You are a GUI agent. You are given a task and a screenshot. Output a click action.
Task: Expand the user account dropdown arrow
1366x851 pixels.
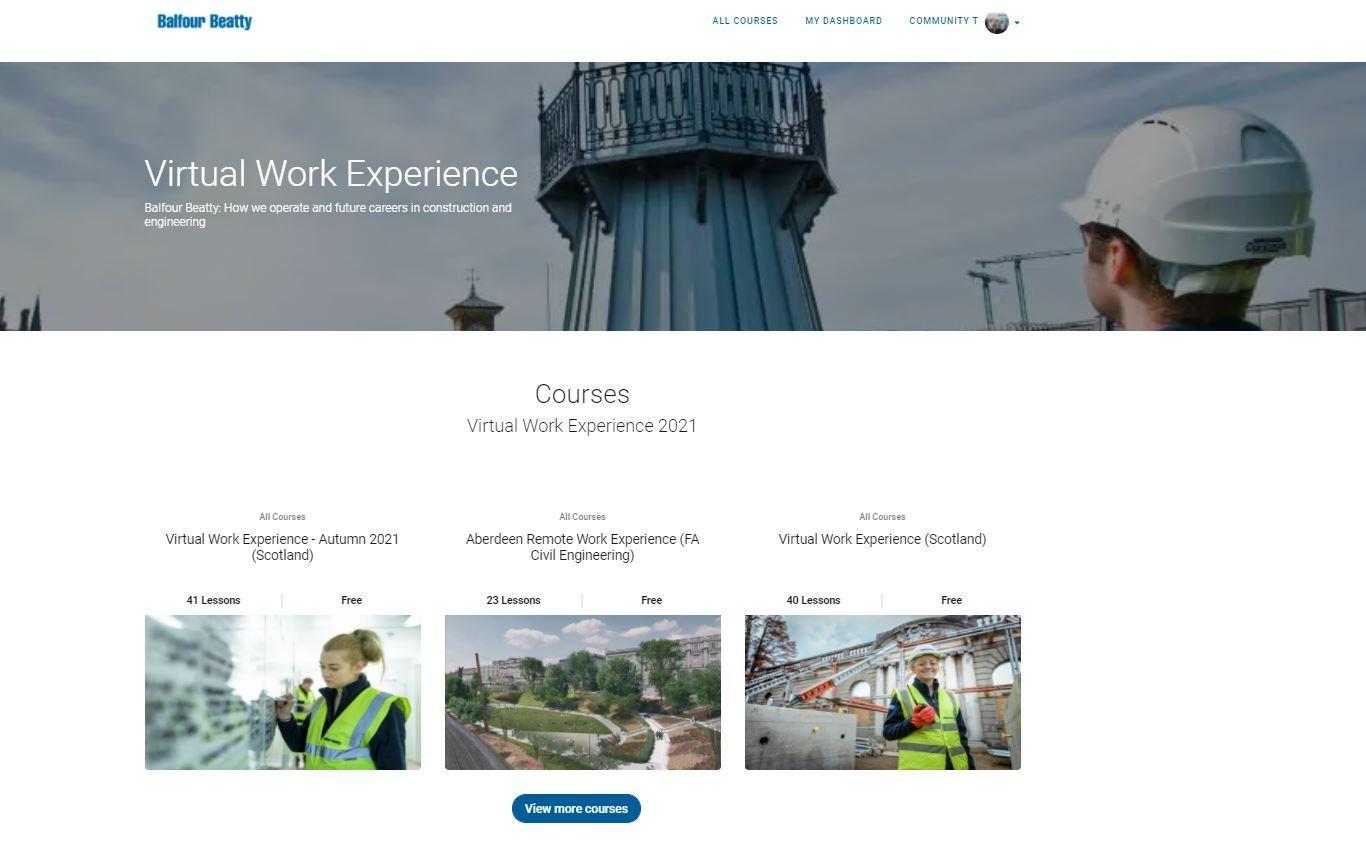click(x=1017, y=23)
